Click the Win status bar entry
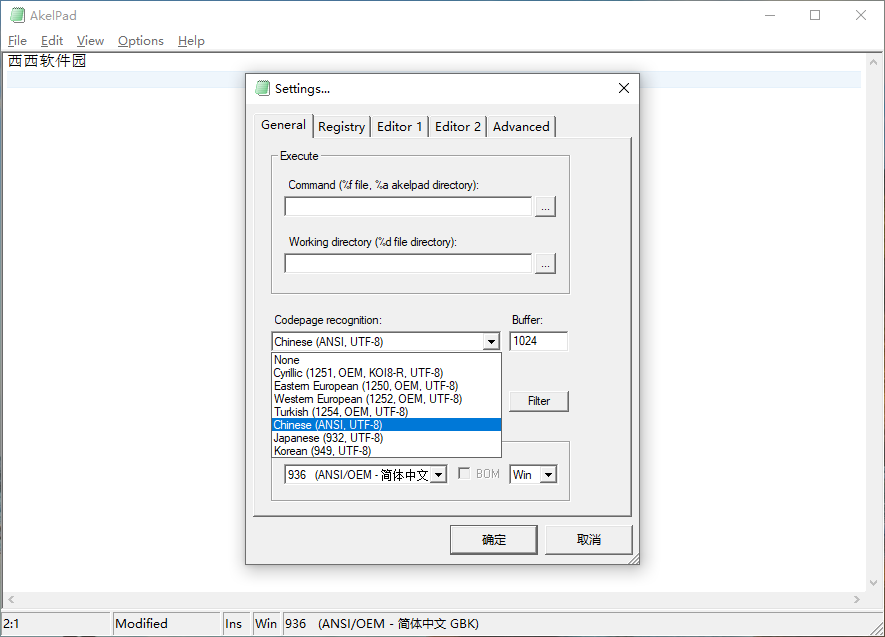Viewport: 885px width, 637px height. [266, 623]
